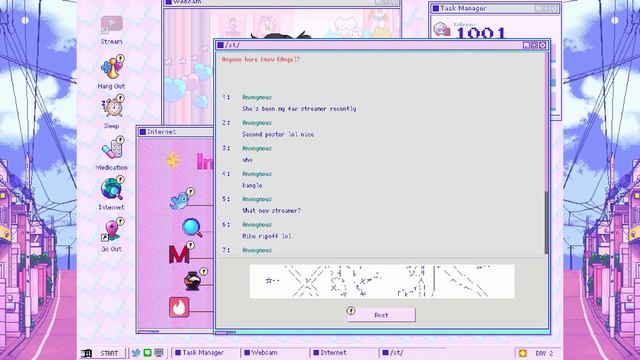This screenshot has height=360, width=640.
Task: Click the reply text "kangle"
Action: [252, 185]
